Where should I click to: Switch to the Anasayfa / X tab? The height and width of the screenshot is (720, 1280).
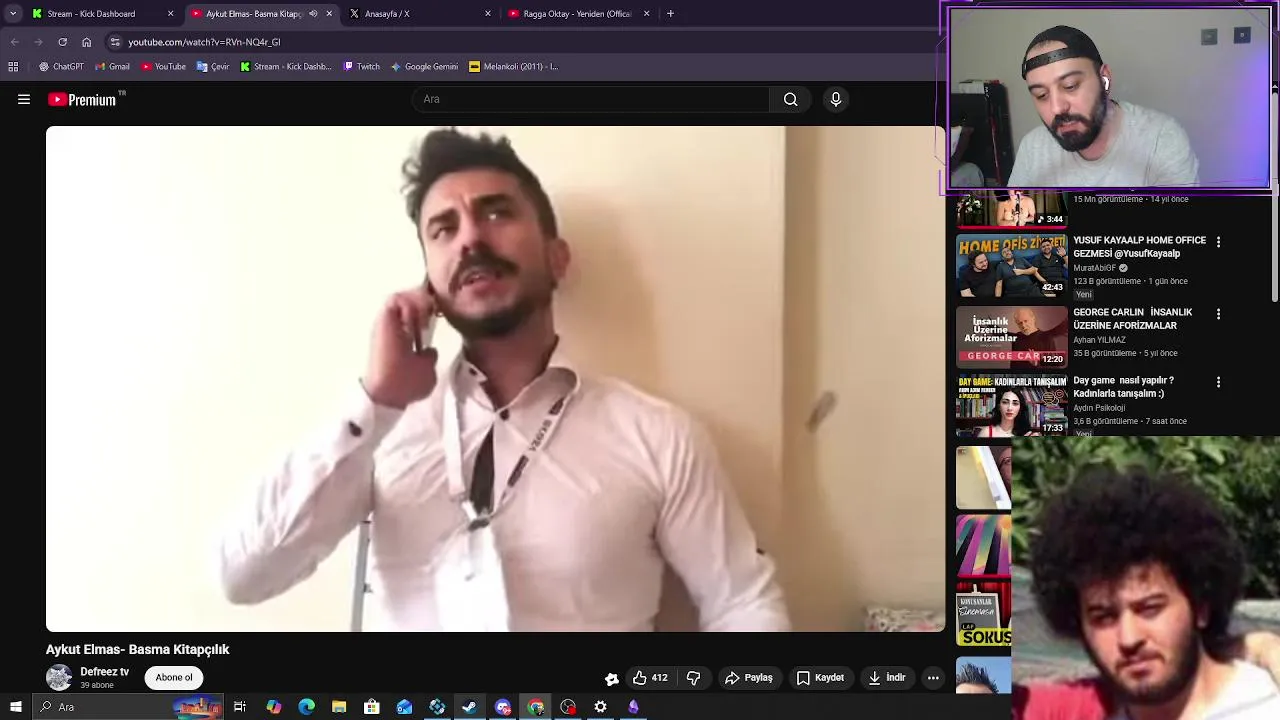click(x=418, y=14)
